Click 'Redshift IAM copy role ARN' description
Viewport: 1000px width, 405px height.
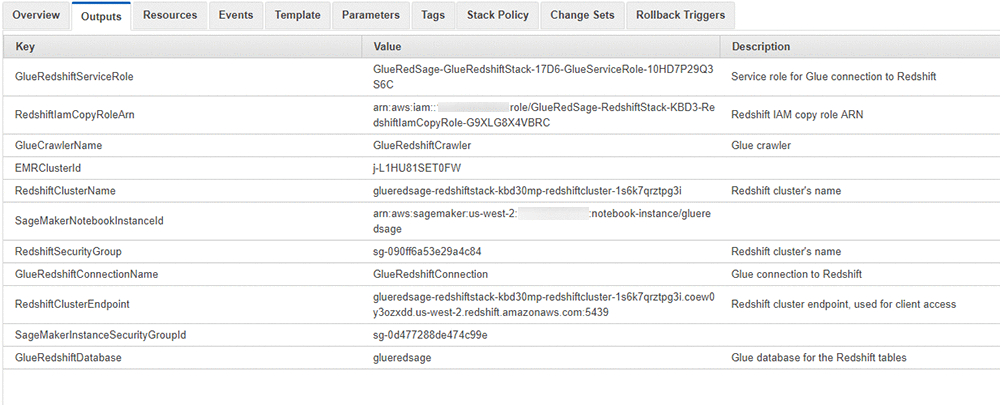tap(797, 115)
